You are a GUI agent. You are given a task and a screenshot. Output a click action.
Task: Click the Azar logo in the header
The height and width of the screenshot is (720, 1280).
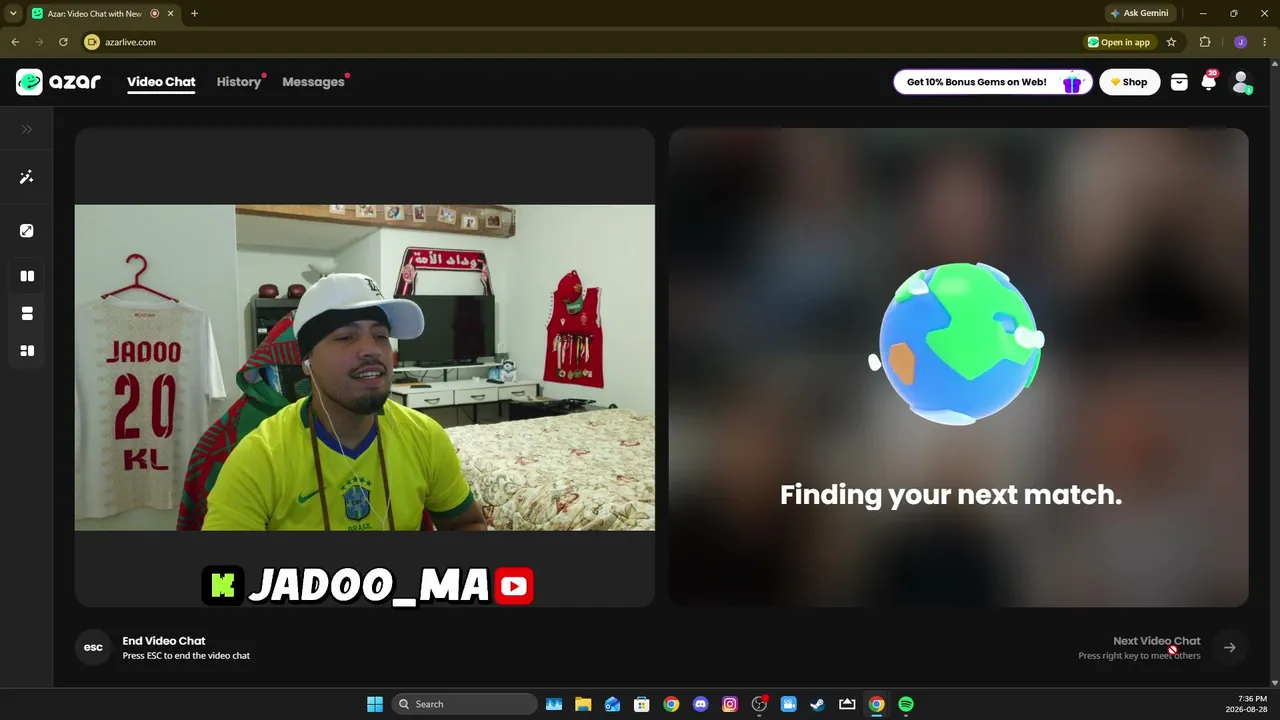(x=58, y=82)
